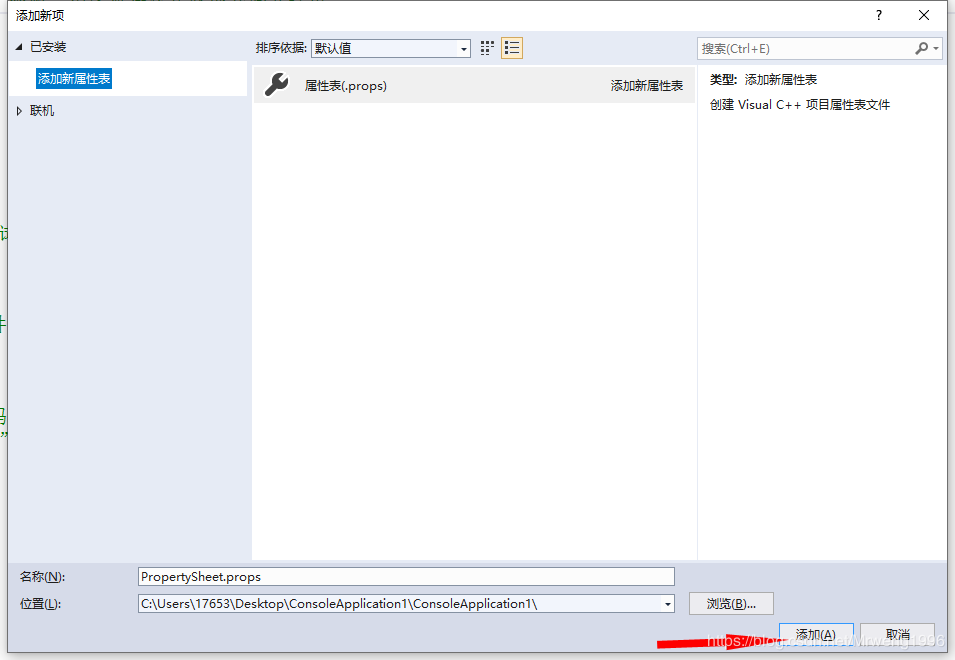Click the 浏览(B)... button

point(731,603)
